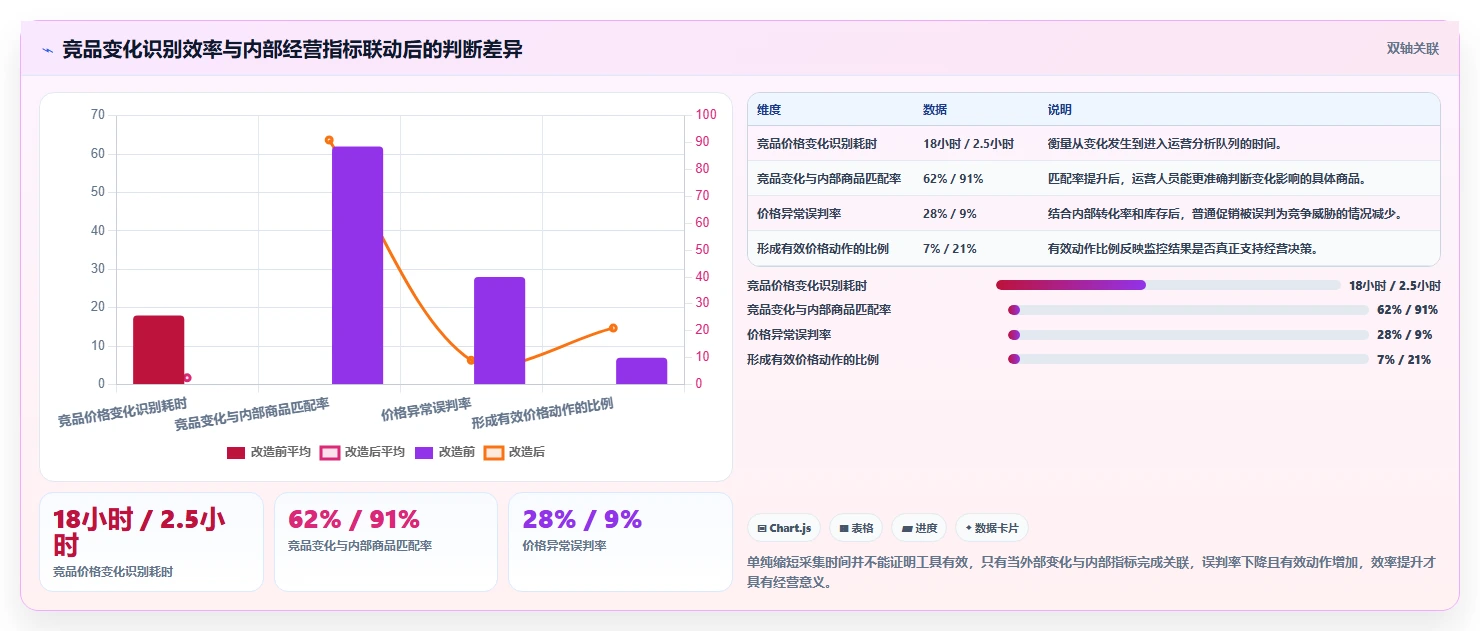Toggle the purple 改造前 legend swatch
Screen dimensions: 1480x631
tap(424, 452)
